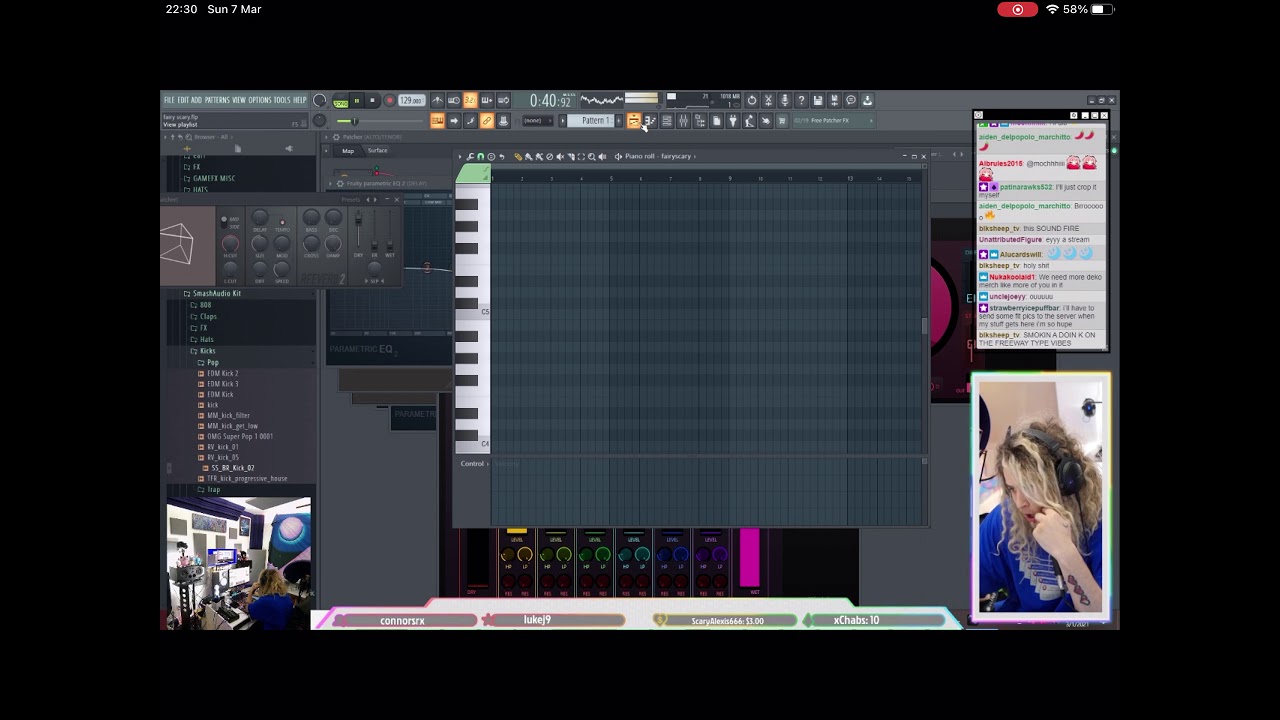Open the piano roll view icon

click(x=650, y=120)
